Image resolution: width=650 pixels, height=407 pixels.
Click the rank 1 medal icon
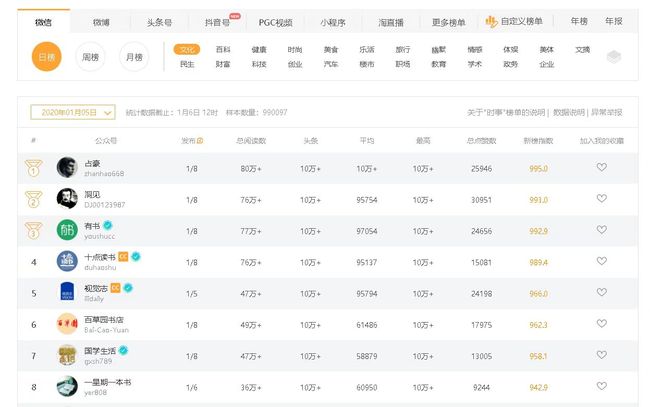34,168
